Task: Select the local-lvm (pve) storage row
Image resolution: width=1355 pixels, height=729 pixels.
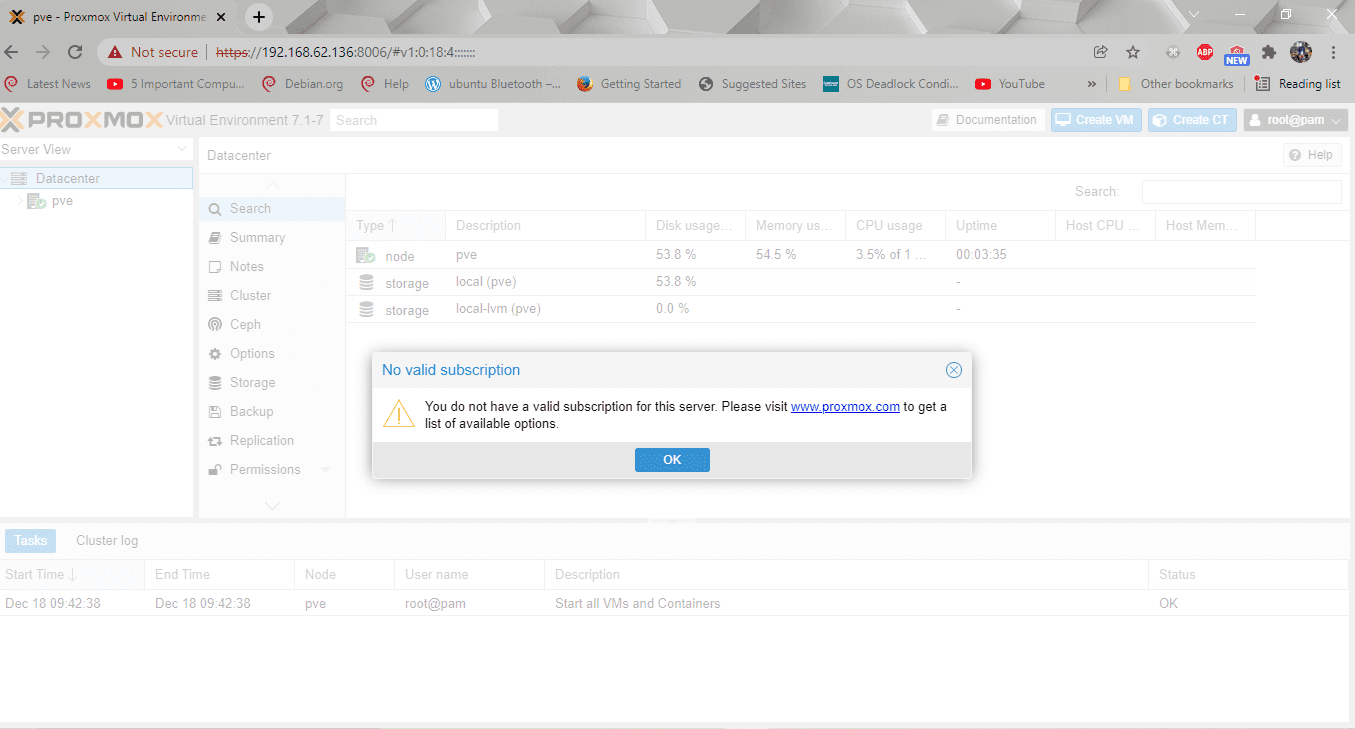Action: pos(800,309)
